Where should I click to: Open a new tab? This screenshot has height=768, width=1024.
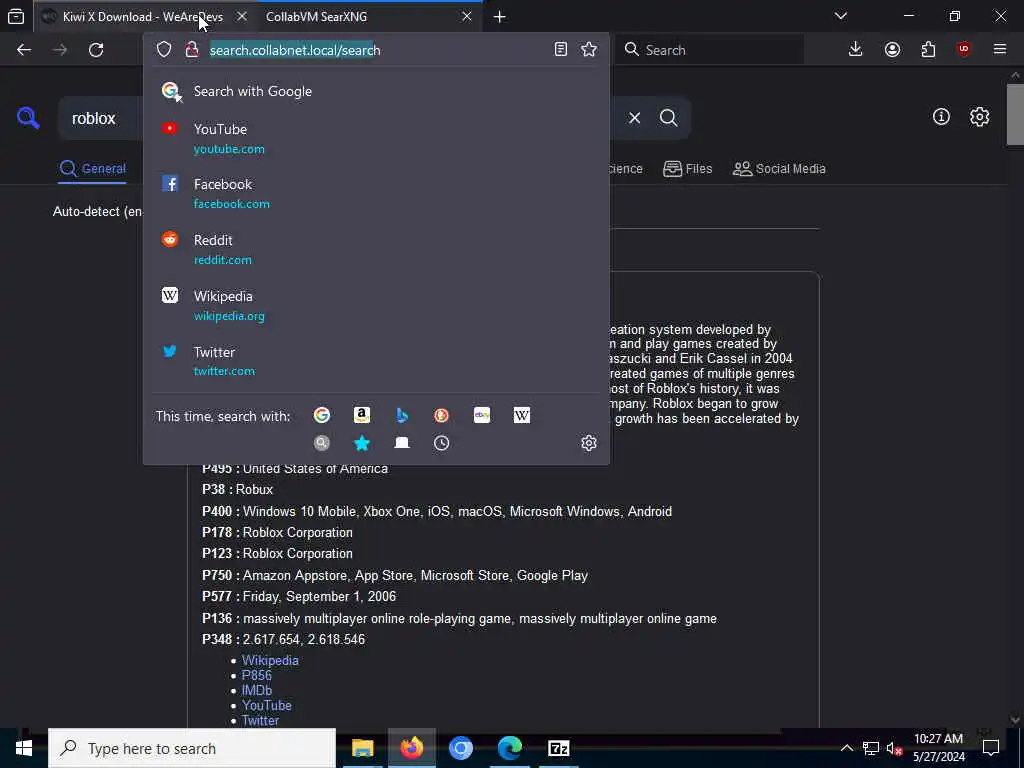coord(500,17)
